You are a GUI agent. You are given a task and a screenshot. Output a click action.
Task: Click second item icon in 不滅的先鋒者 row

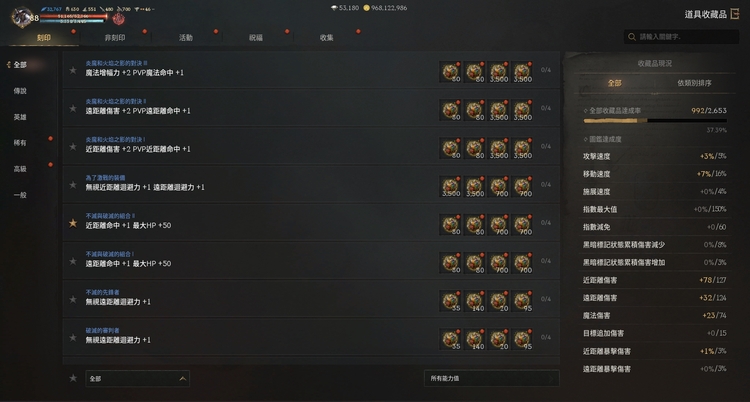[x=474, y=301]
